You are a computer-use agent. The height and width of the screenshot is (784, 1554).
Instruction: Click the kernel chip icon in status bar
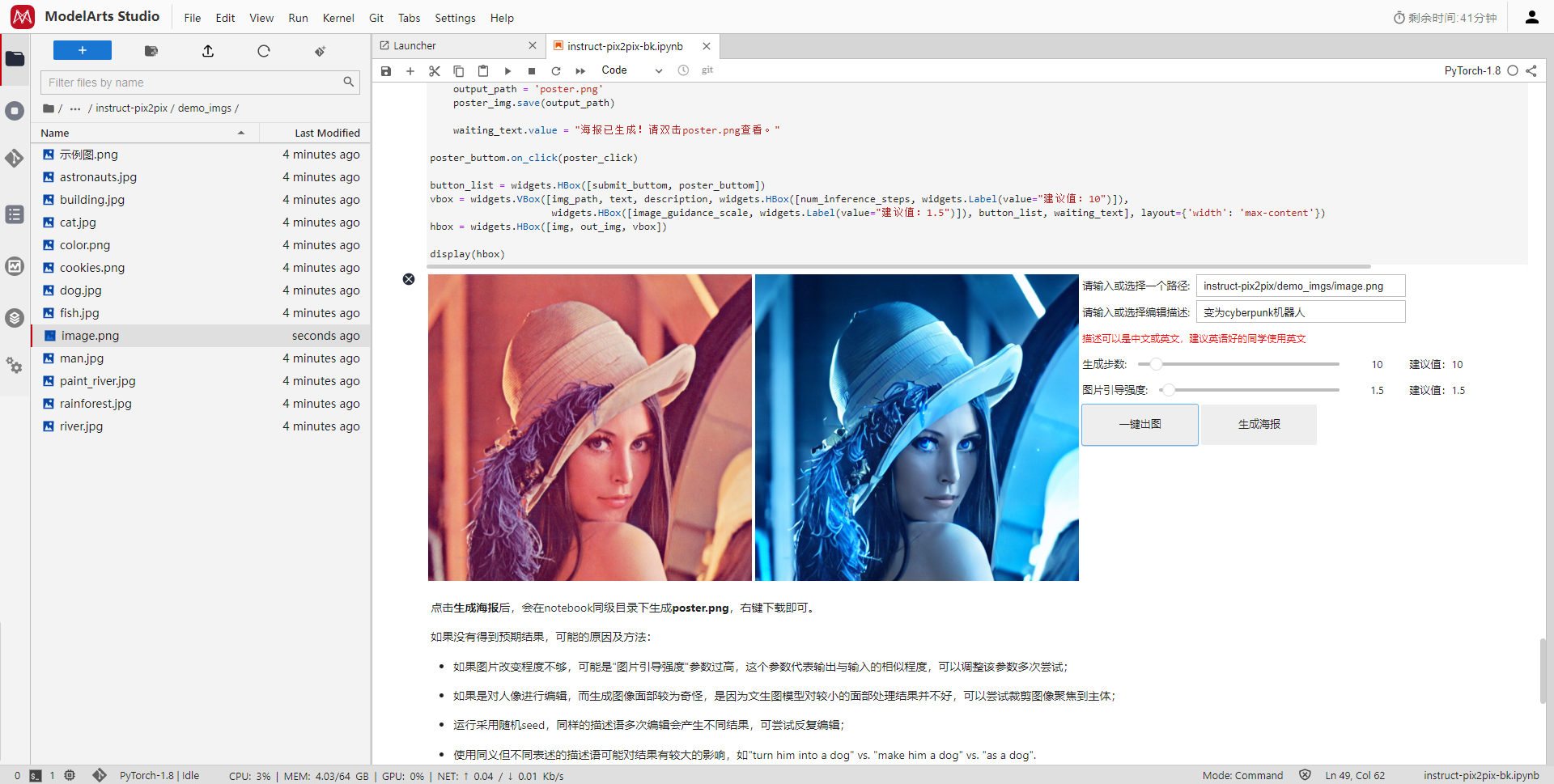70,776
